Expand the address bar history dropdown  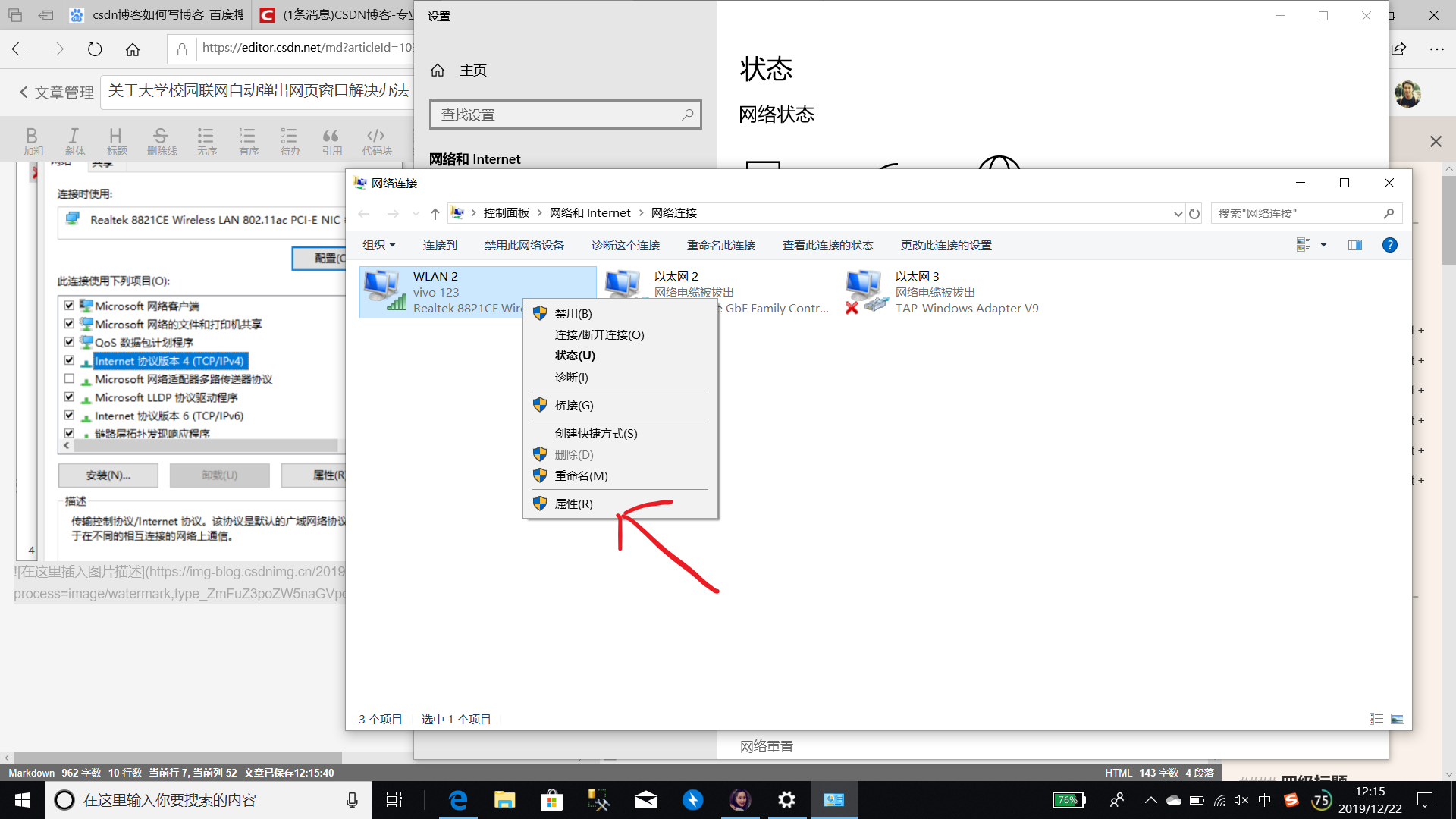[1178, 213]
